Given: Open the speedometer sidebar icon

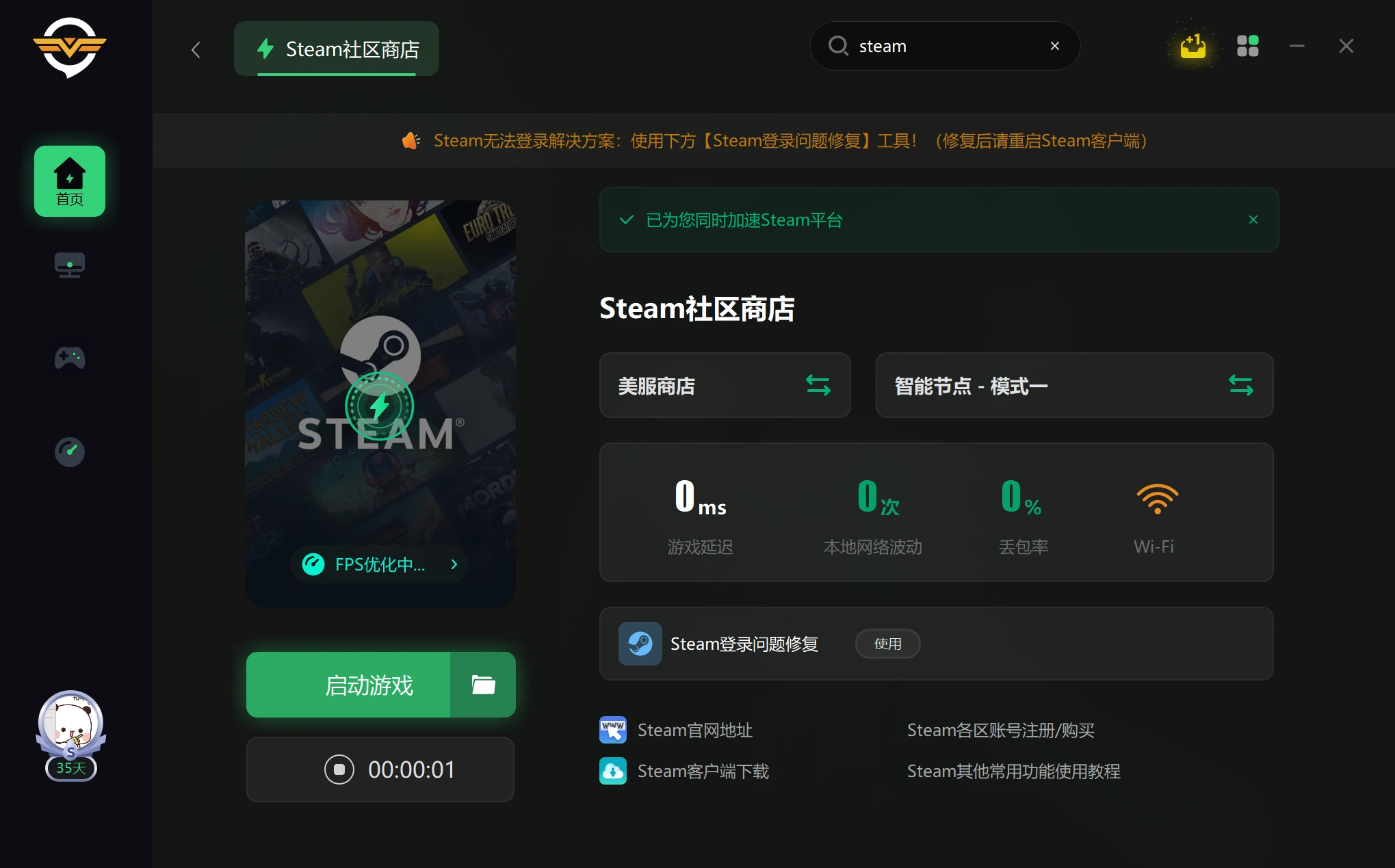Looking at the screenshot, I should point(70,451).
